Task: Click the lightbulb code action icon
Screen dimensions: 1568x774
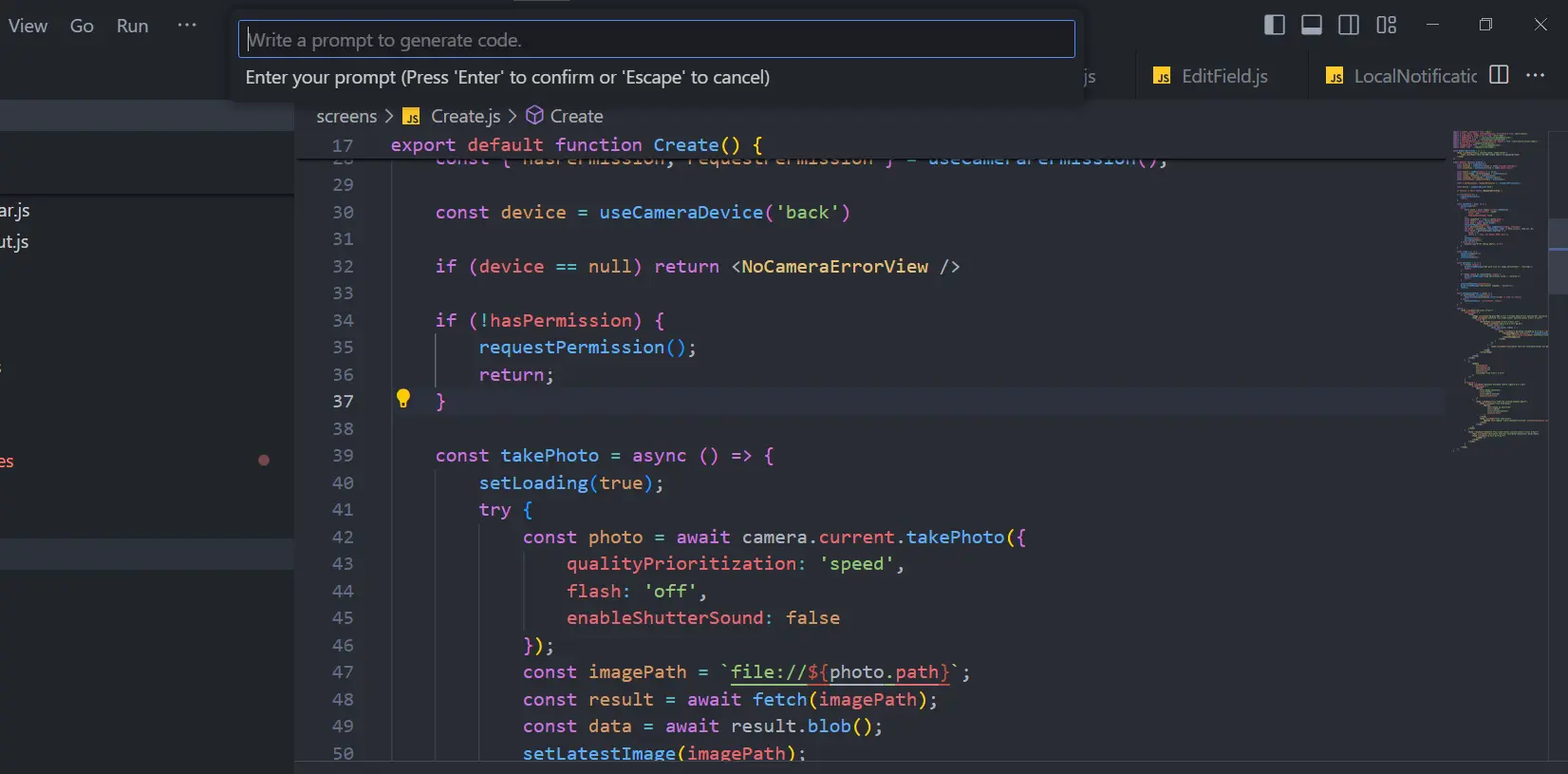Action: 403,399
